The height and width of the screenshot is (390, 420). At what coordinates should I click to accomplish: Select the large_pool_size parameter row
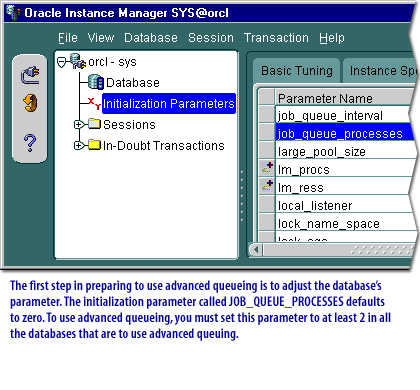pyautogui.click(x=345, y=151)
